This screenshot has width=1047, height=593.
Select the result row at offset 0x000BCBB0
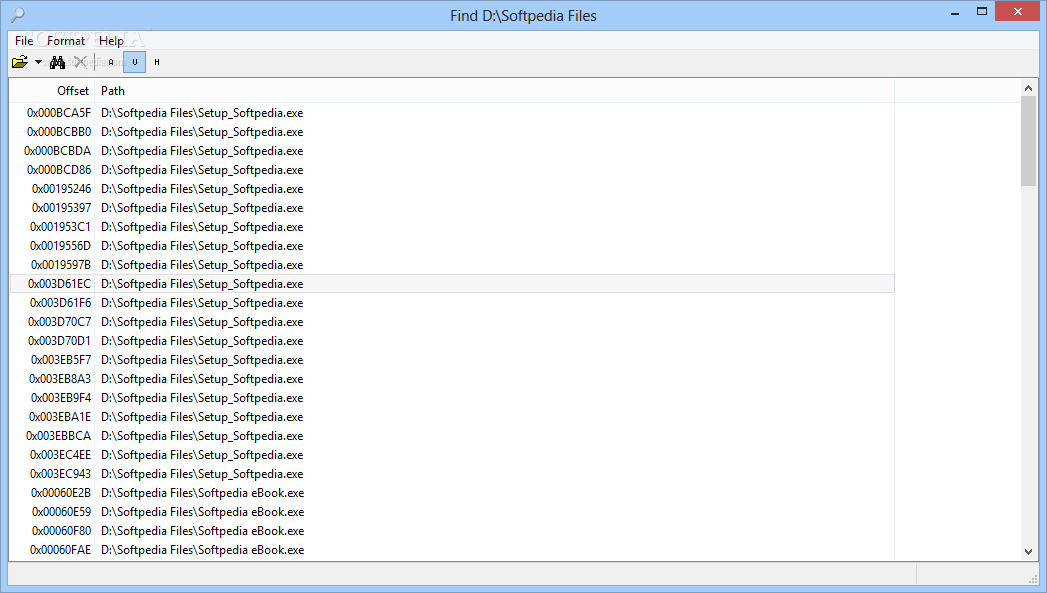click(452, 132)
